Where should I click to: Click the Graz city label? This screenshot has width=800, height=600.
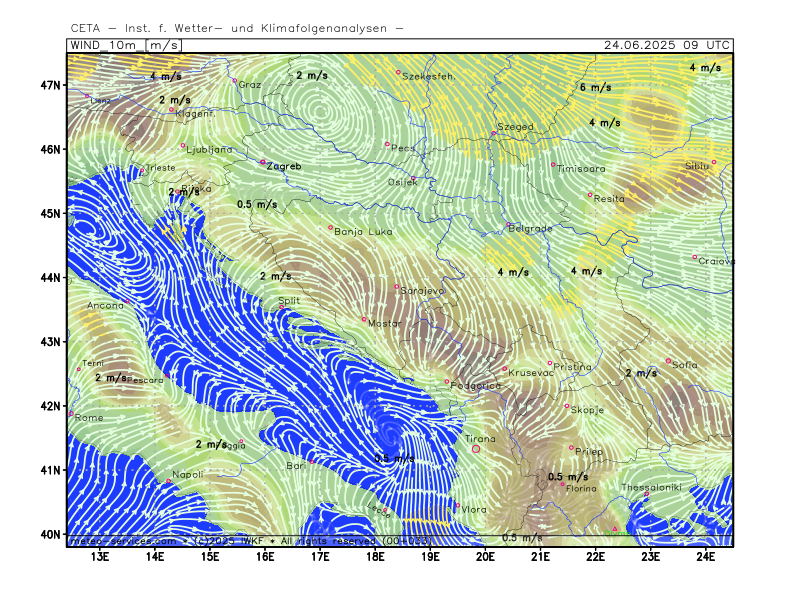[250, 85]
